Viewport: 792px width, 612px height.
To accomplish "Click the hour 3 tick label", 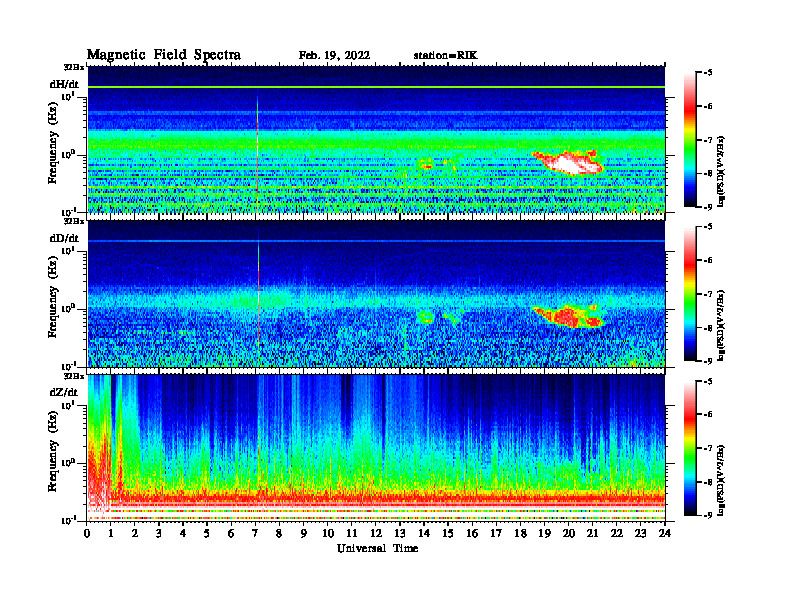I will 159,534.
